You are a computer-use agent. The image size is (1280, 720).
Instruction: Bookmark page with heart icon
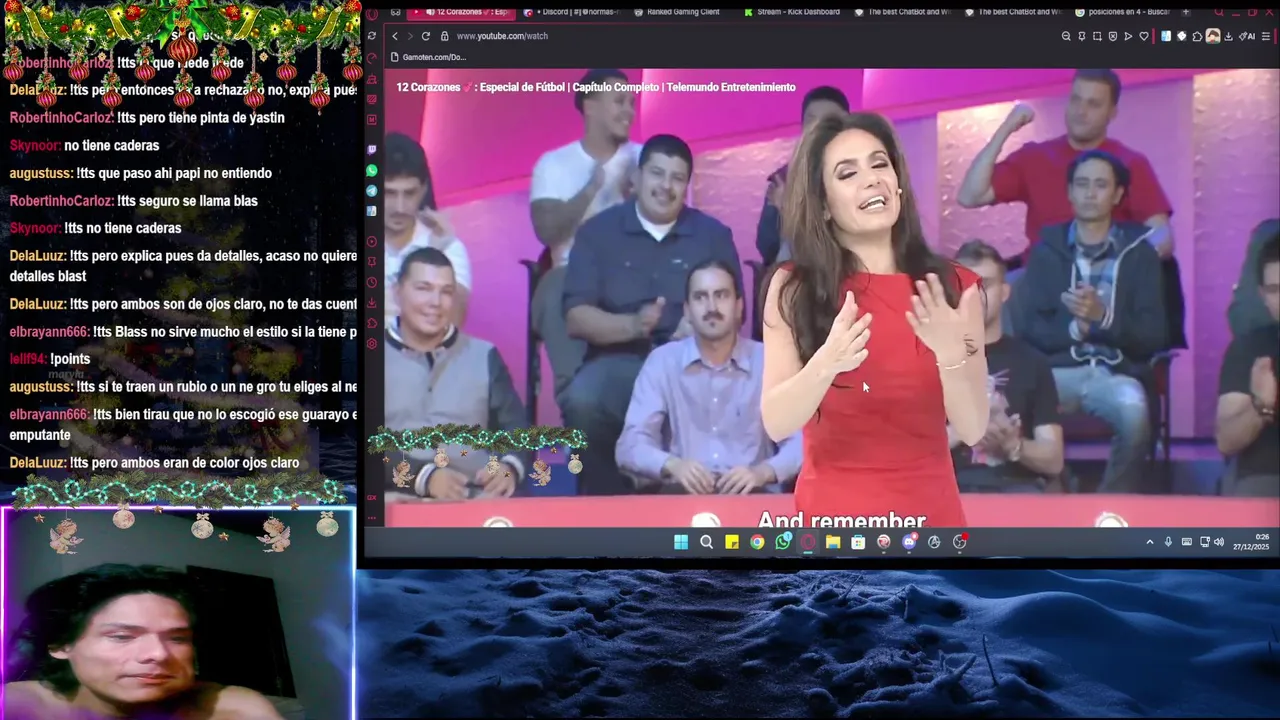(x=1144, y=36)
